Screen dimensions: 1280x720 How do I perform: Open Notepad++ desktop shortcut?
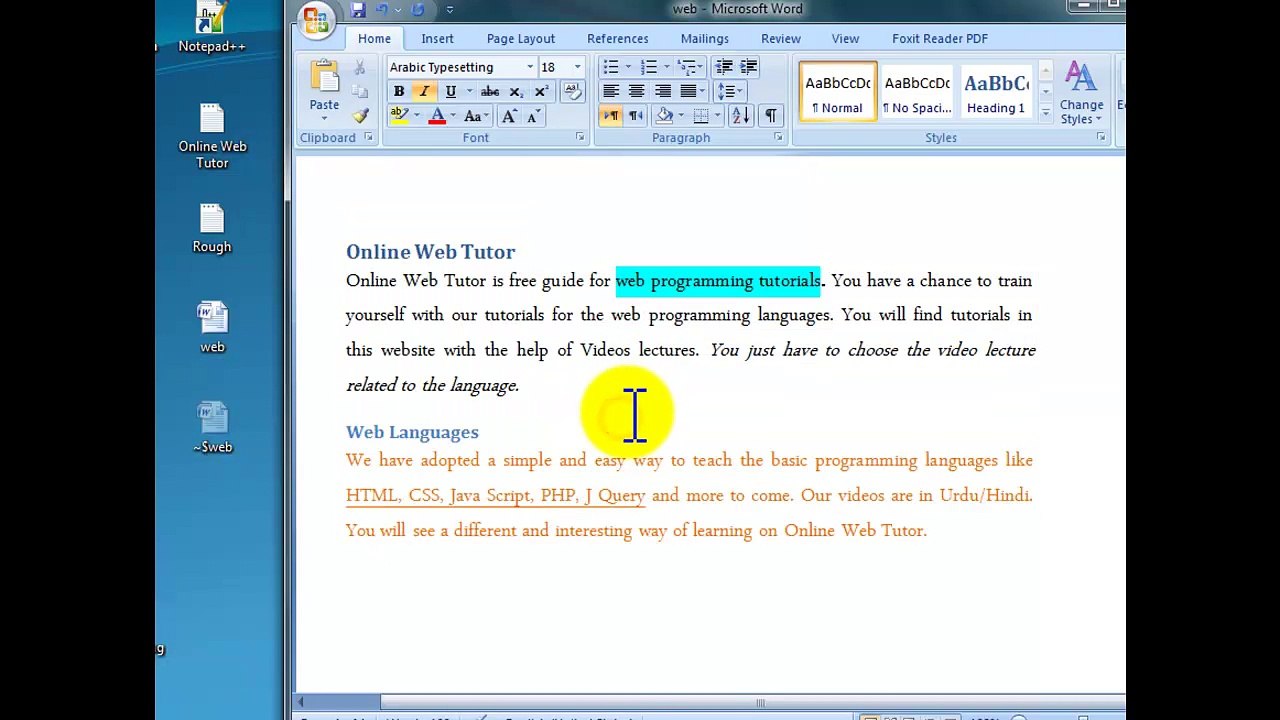pos(212,28)
